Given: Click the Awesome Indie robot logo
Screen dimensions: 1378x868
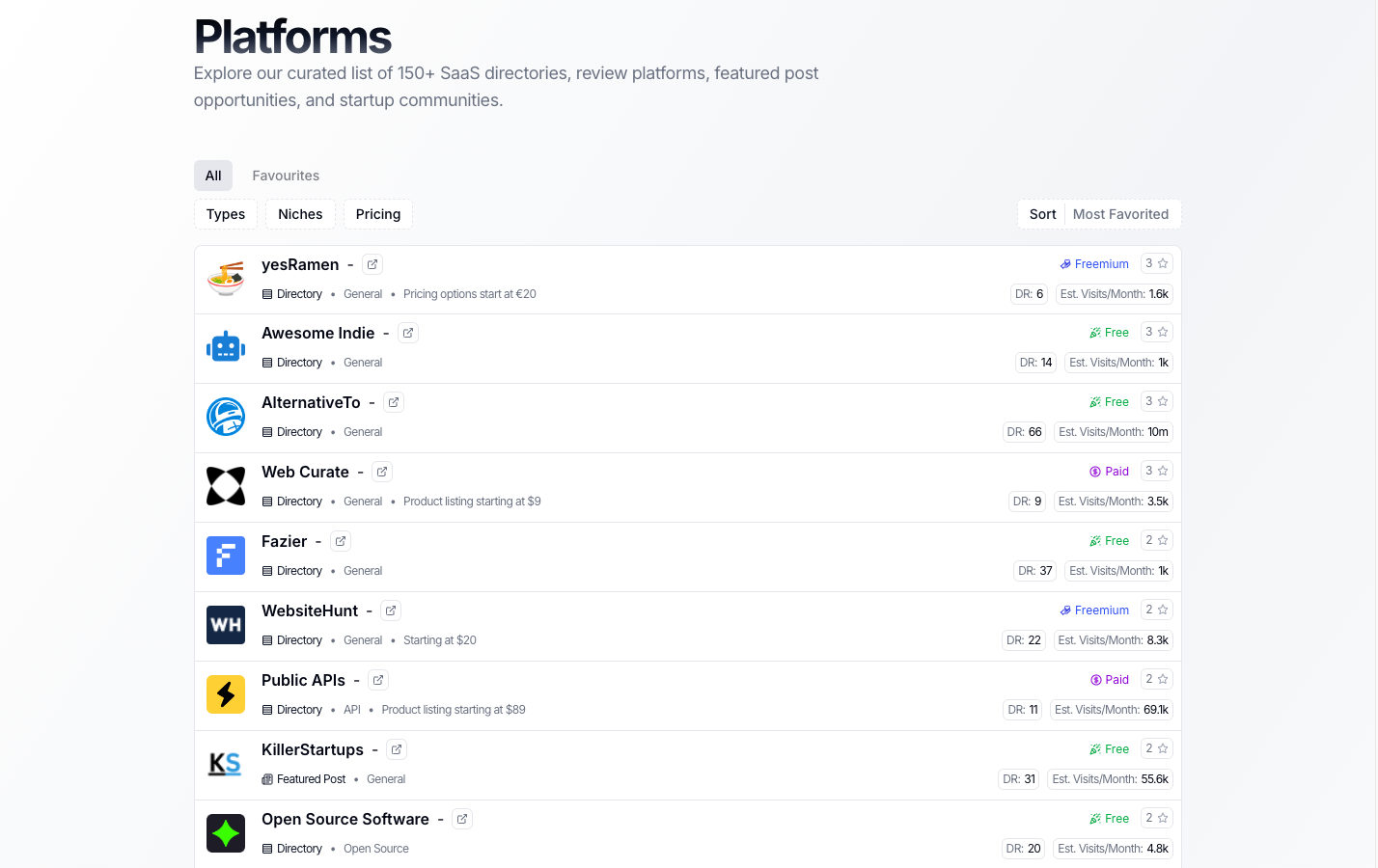Looking at the screenshot, I should click(226, 347).
